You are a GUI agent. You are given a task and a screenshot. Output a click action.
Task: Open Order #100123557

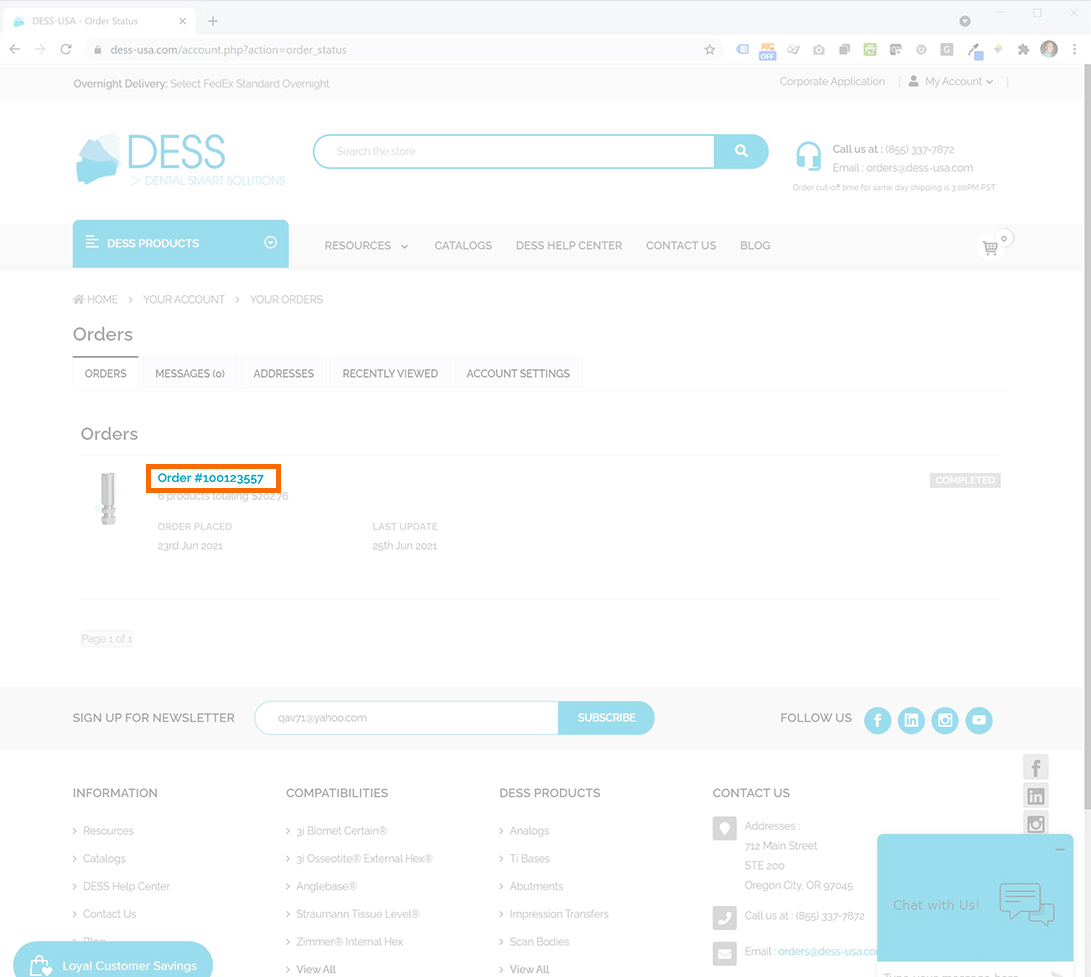[x=211, y=478]
